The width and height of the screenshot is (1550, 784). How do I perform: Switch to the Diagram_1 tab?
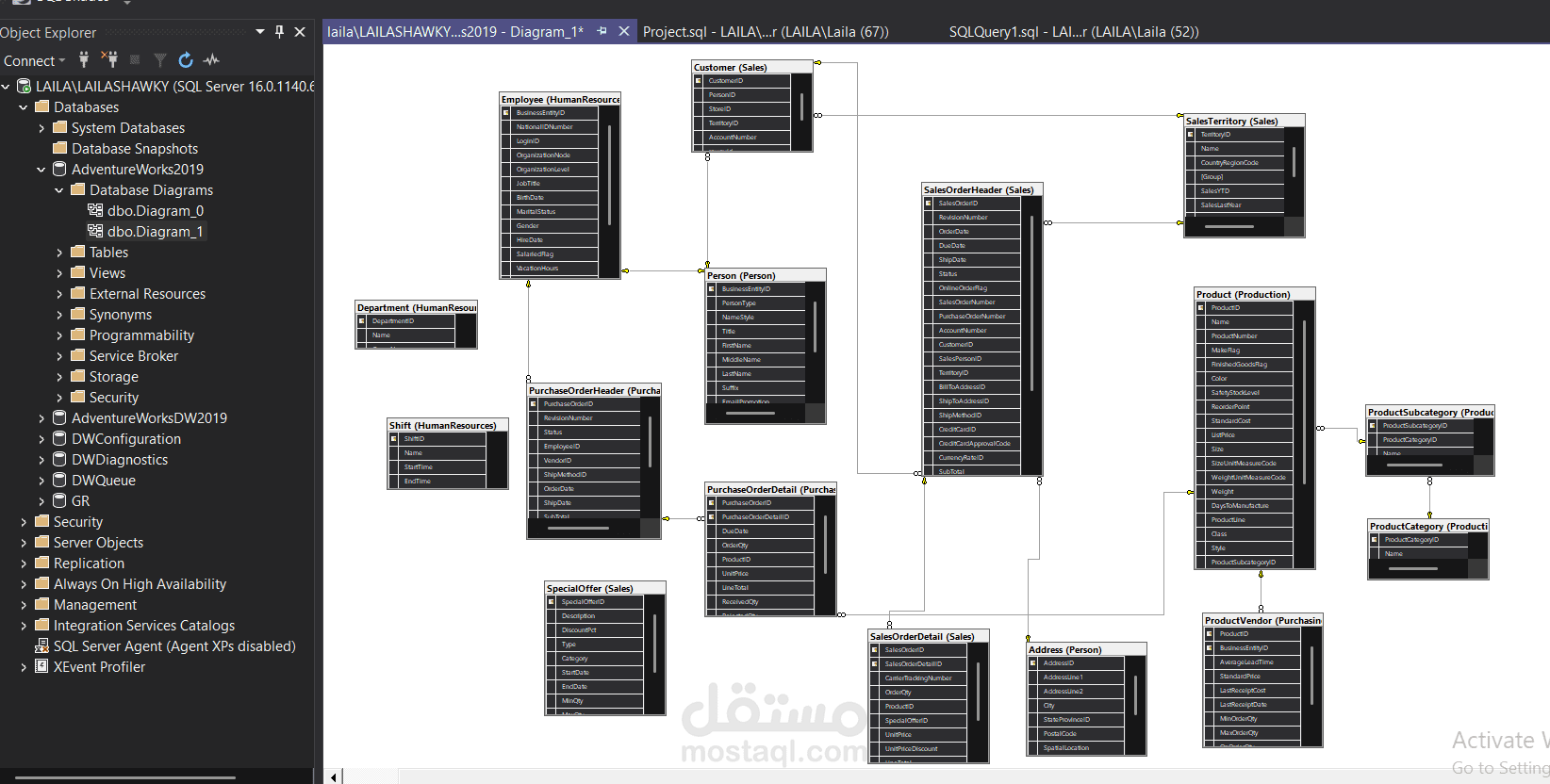coord(455,31)
